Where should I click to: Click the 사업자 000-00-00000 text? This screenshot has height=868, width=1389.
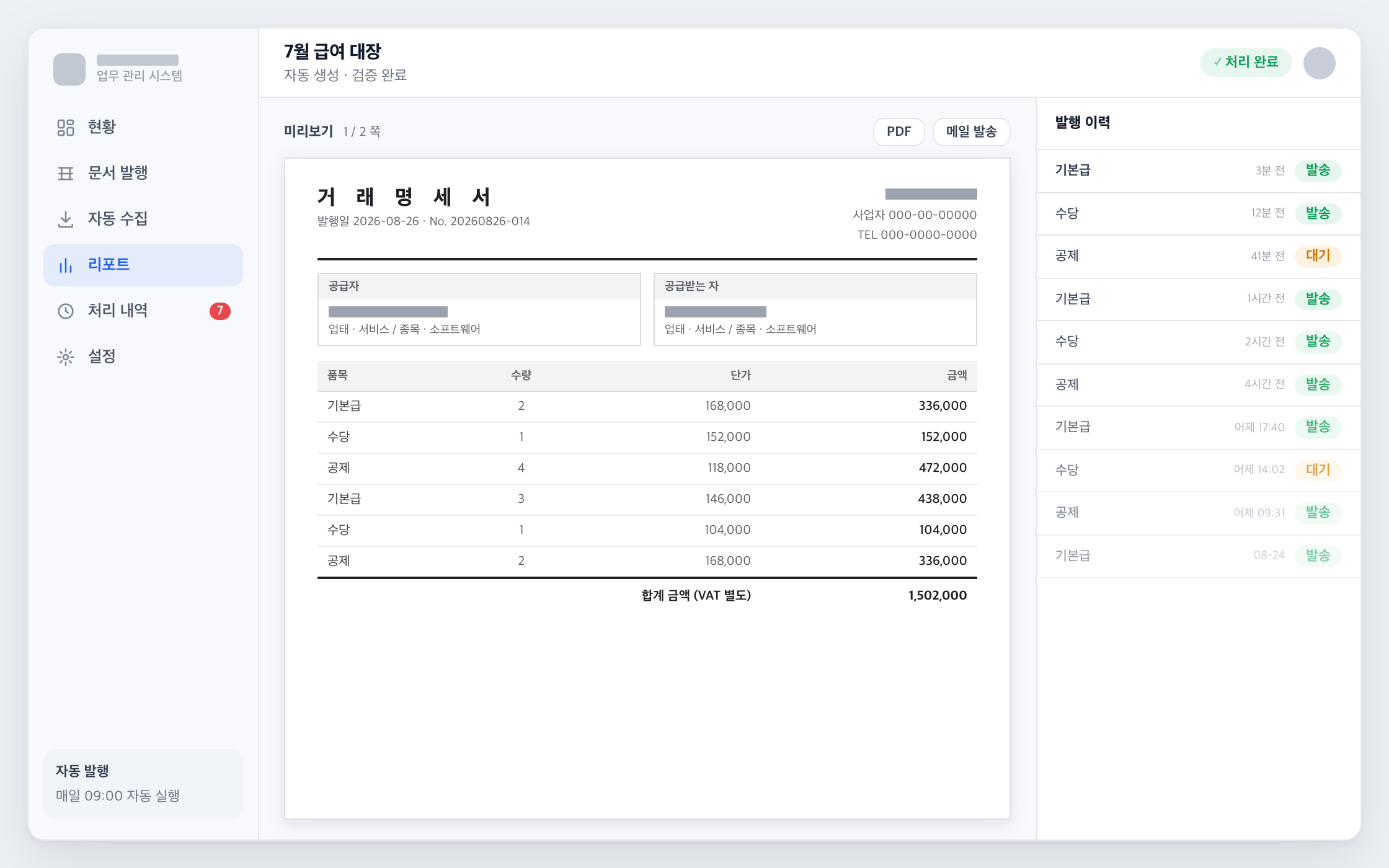915,215
